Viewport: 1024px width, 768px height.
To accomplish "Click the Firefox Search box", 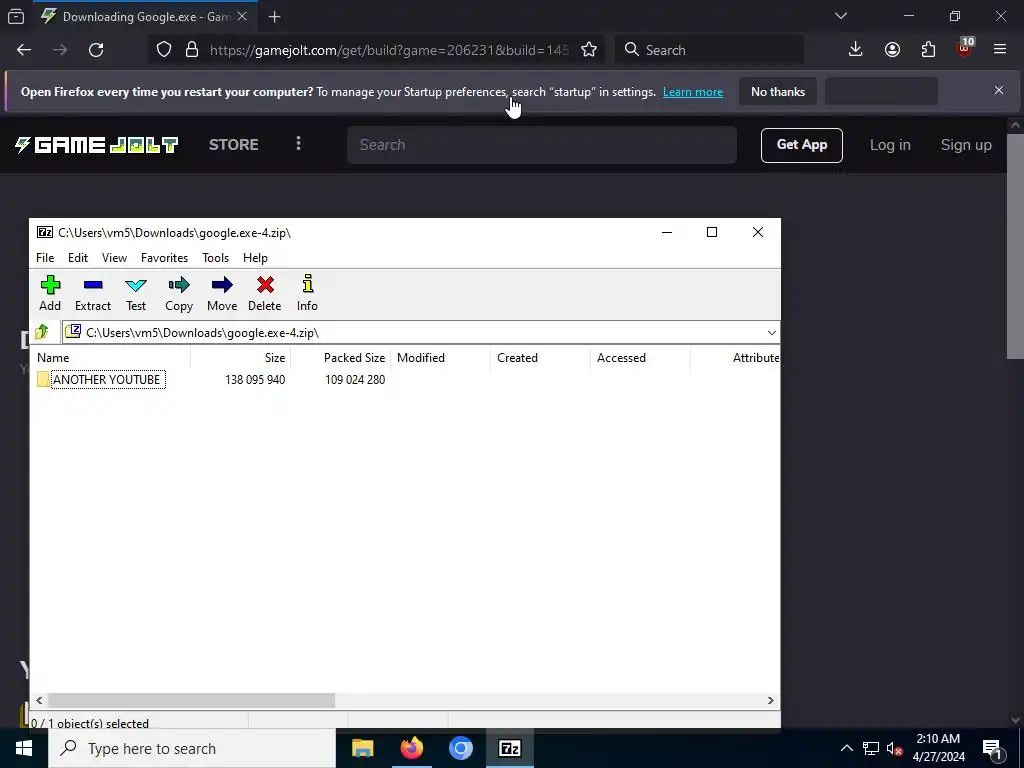I will pyautogui.click(x=710, y=50).
